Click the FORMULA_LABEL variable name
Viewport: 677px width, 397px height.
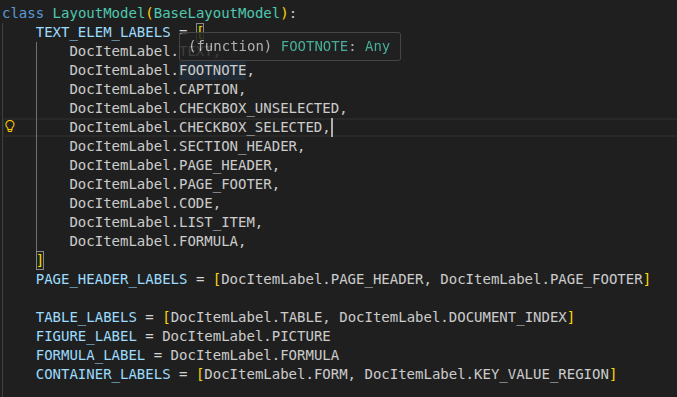[90, 356]
